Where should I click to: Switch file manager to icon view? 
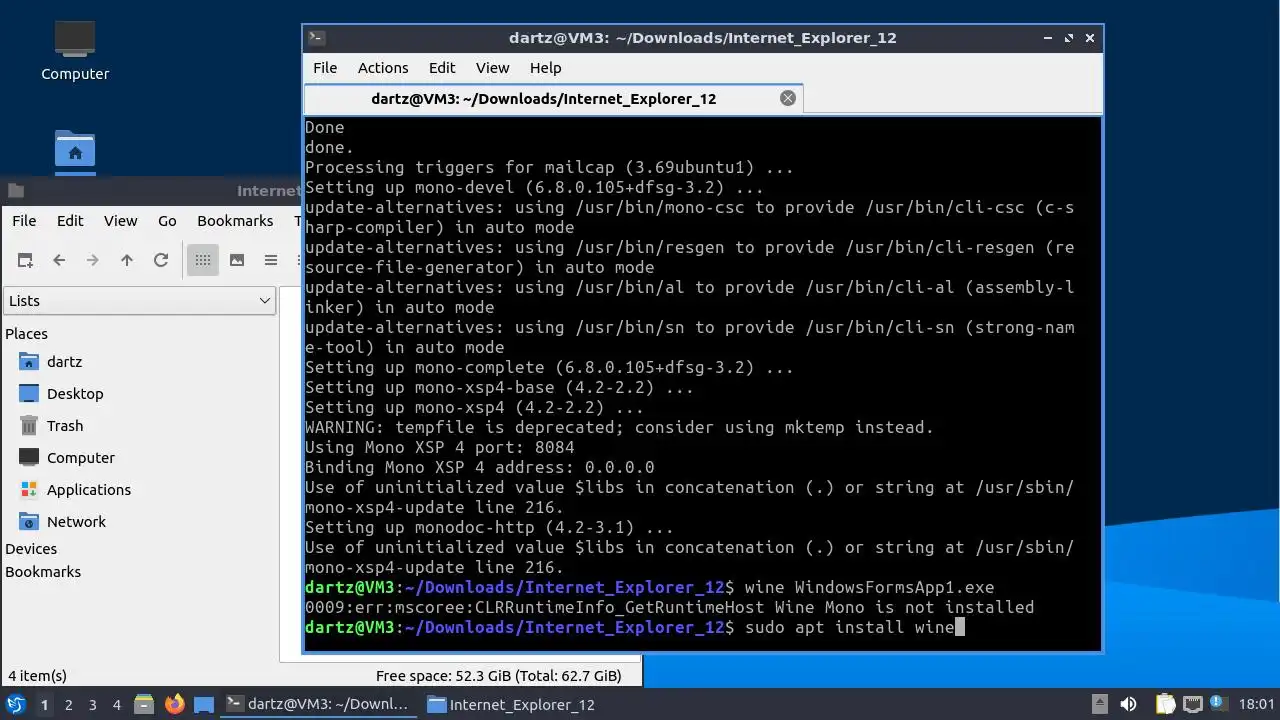tap(203, 260)
